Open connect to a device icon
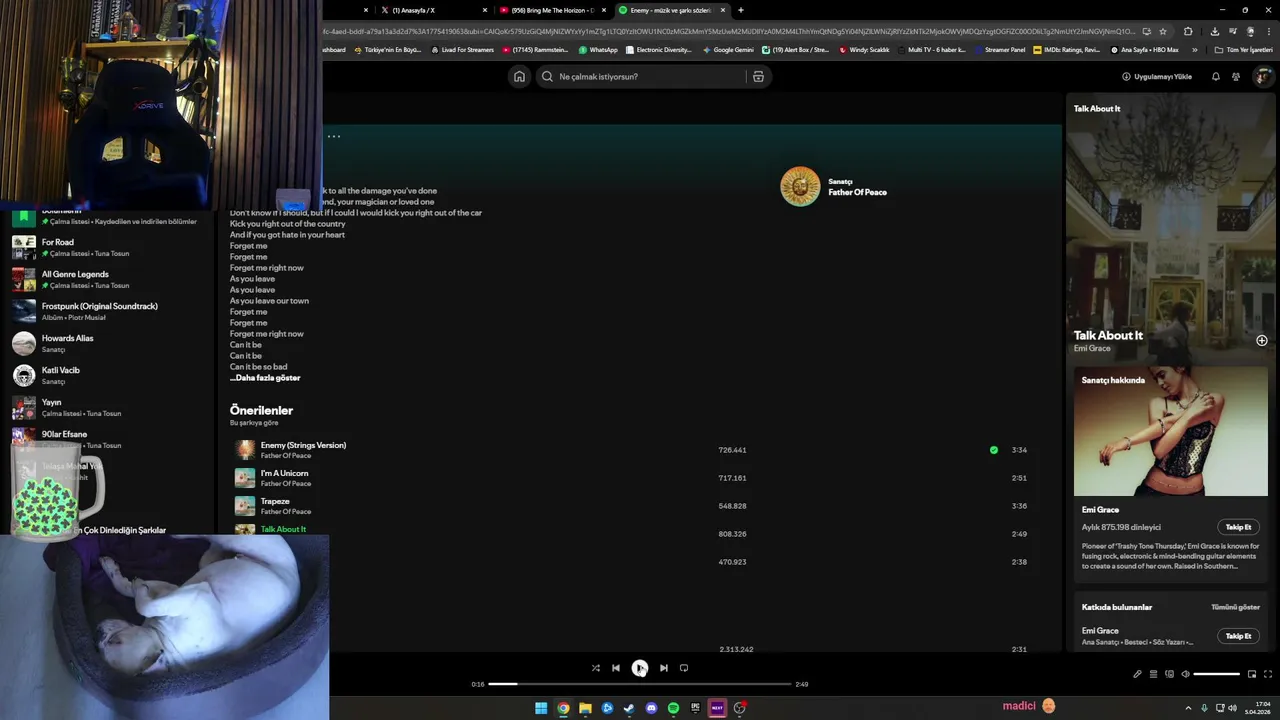 click(x=1169, y=674)
